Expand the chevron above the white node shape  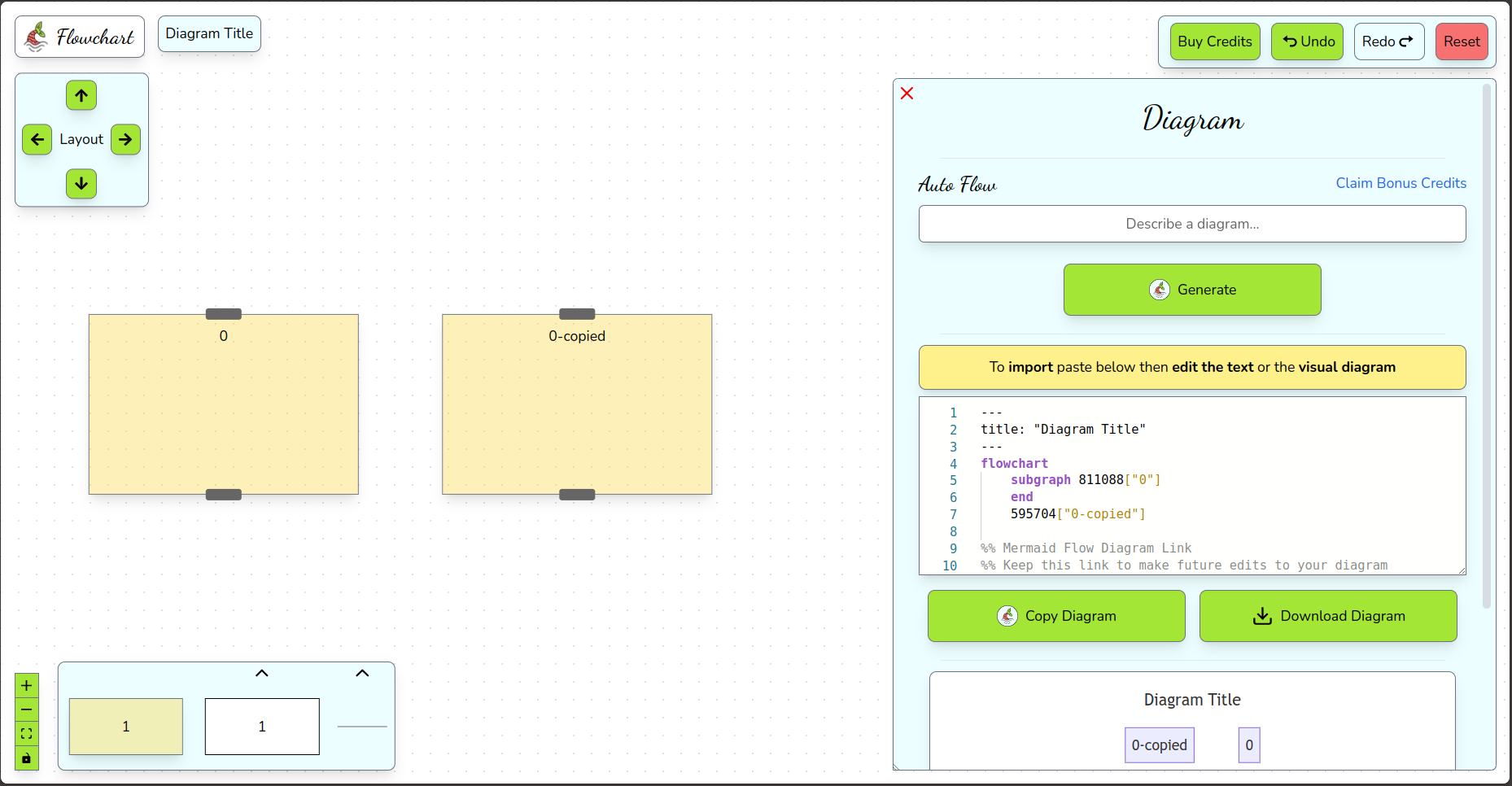click(261, 673)
